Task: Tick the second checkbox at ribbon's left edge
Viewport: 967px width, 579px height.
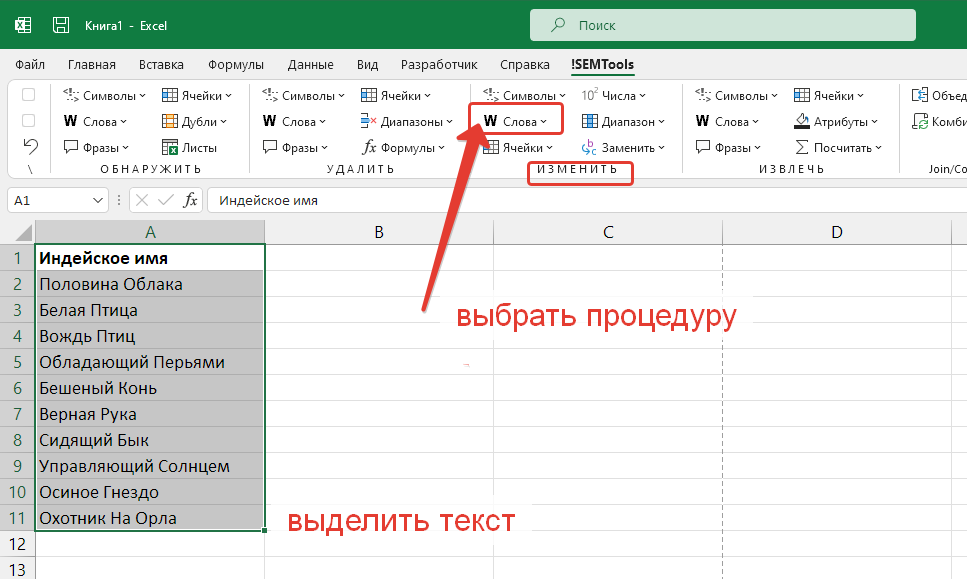Action: 29,120
